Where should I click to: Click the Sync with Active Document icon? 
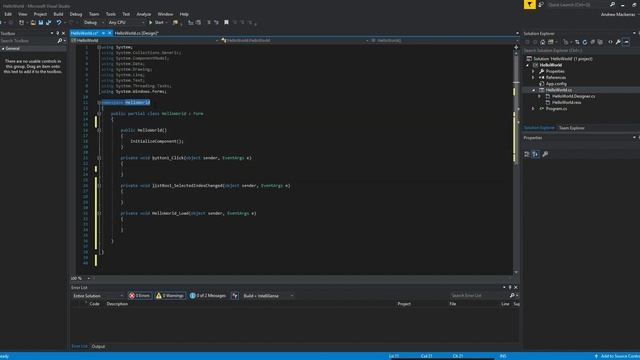(577, 42)
